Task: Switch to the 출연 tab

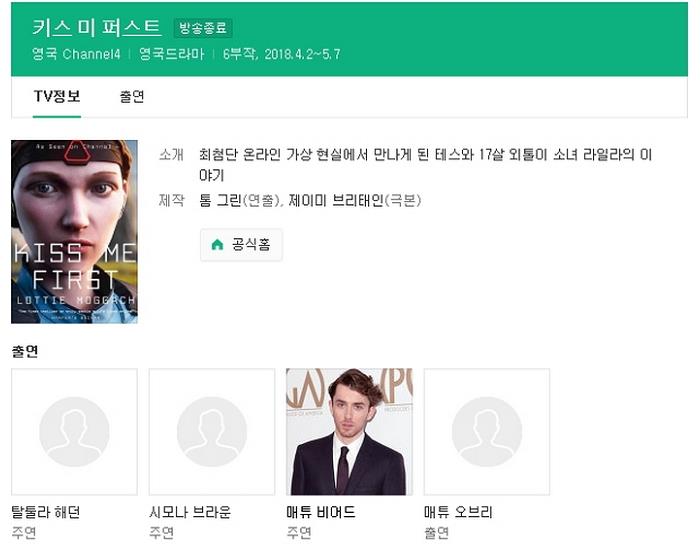Action: pos(132,97)
